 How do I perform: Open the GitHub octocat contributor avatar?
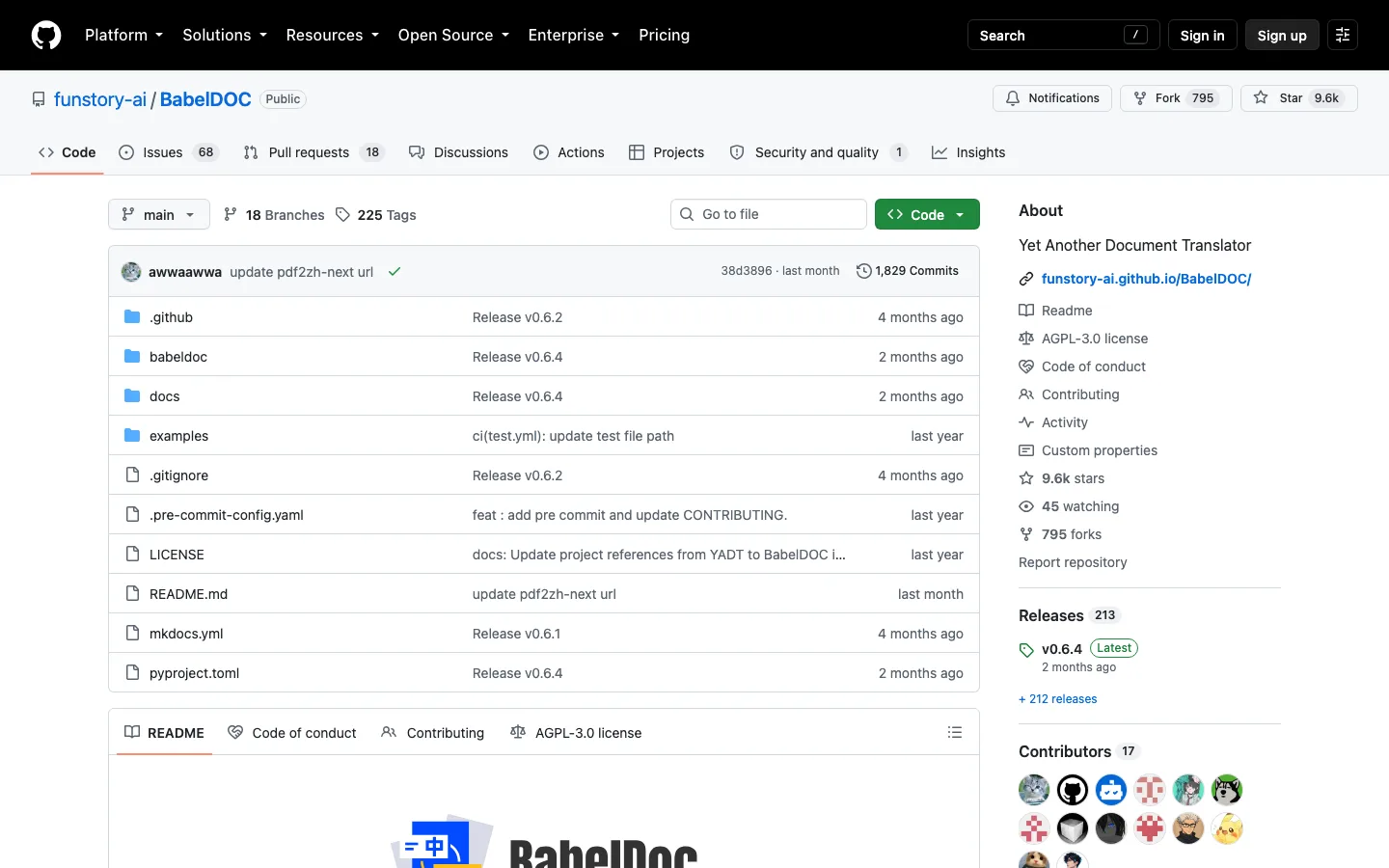tap(1073, 790)
